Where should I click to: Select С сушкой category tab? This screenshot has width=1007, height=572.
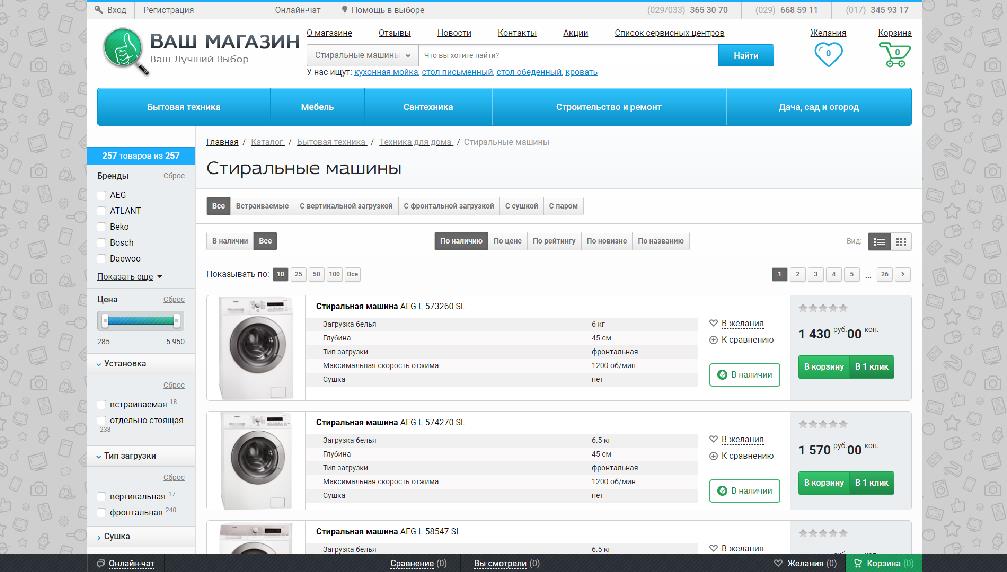point(521,206)
